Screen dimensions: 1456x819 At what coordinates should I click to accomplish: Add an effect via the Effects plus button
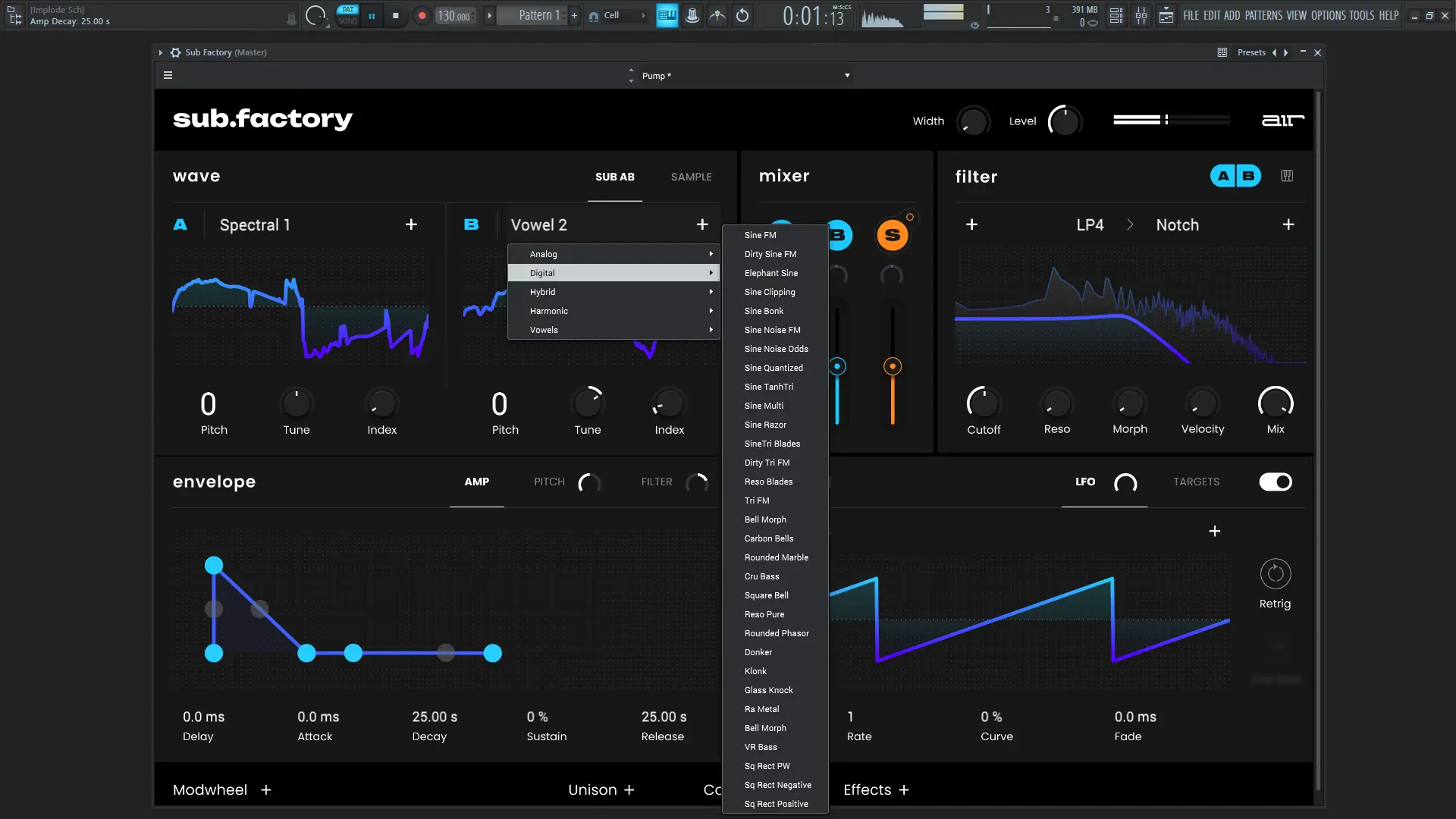[x=904, y=790]
